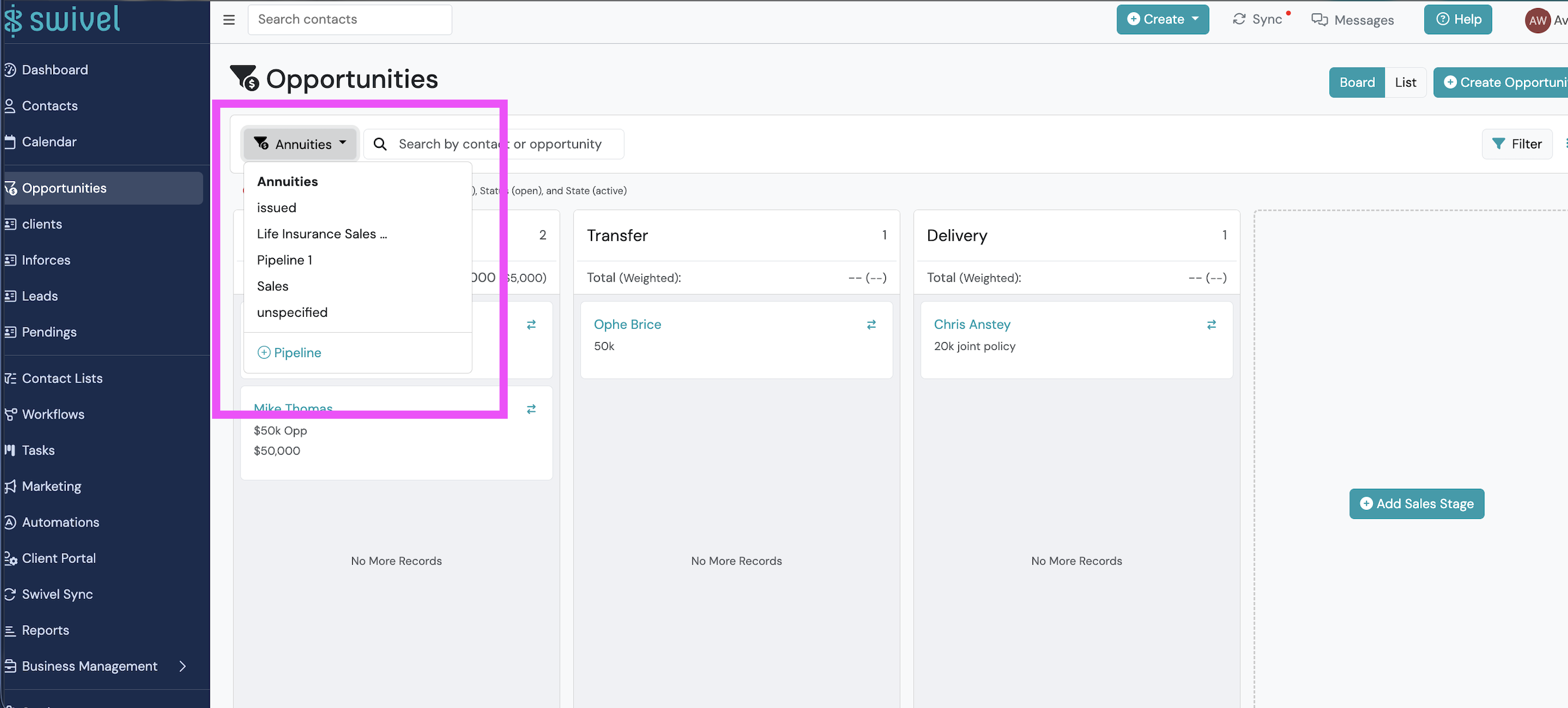Click add Pipeline link

pos(289,352)
